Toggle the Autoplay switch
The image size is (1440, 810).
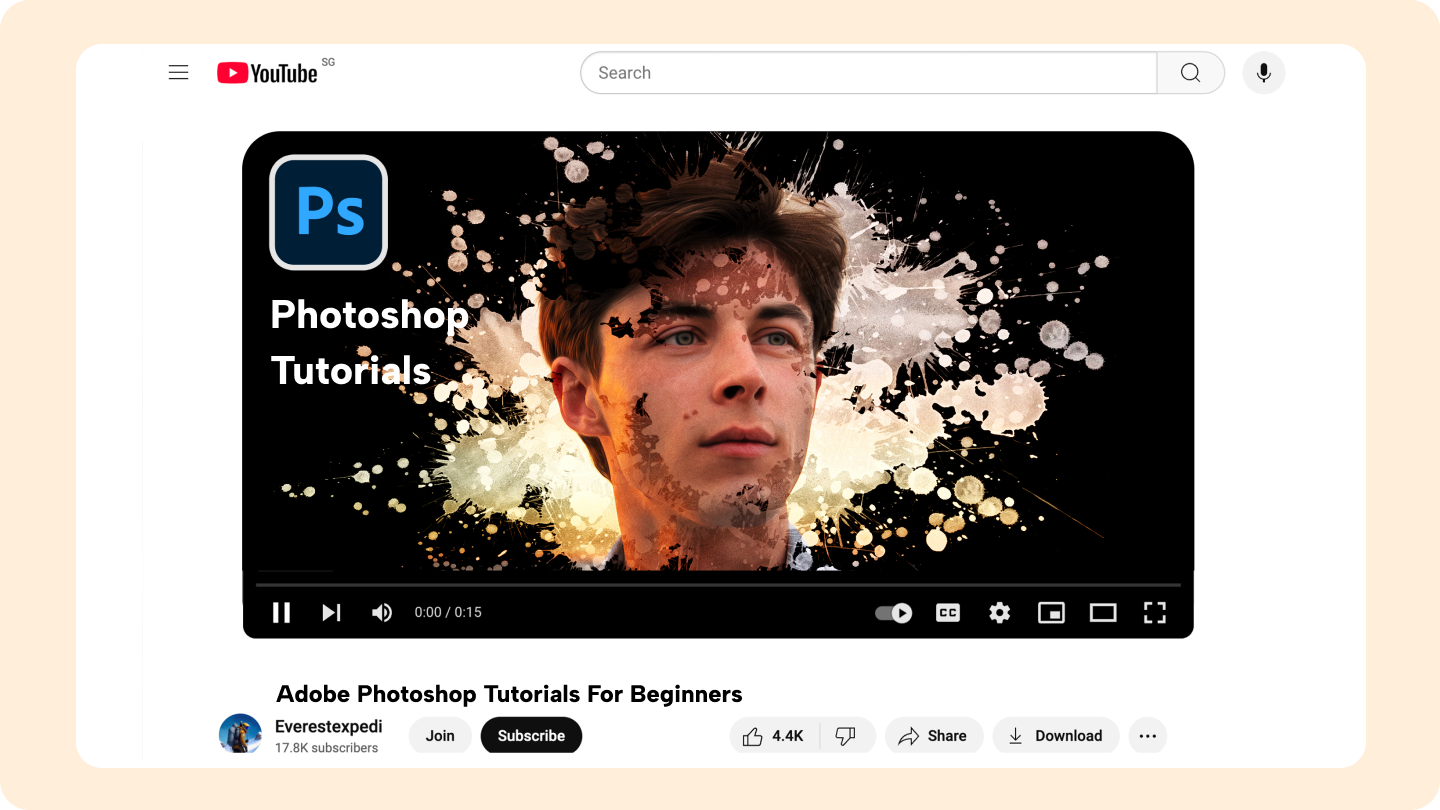[892, 612]
